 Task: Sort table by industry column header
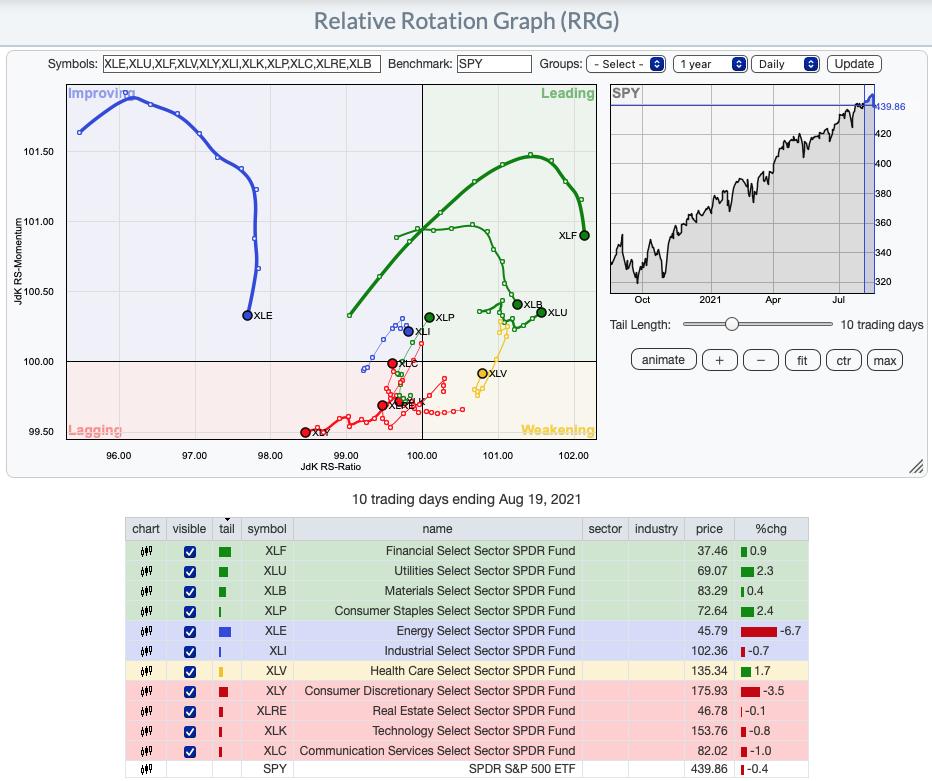tap(656, 529)
